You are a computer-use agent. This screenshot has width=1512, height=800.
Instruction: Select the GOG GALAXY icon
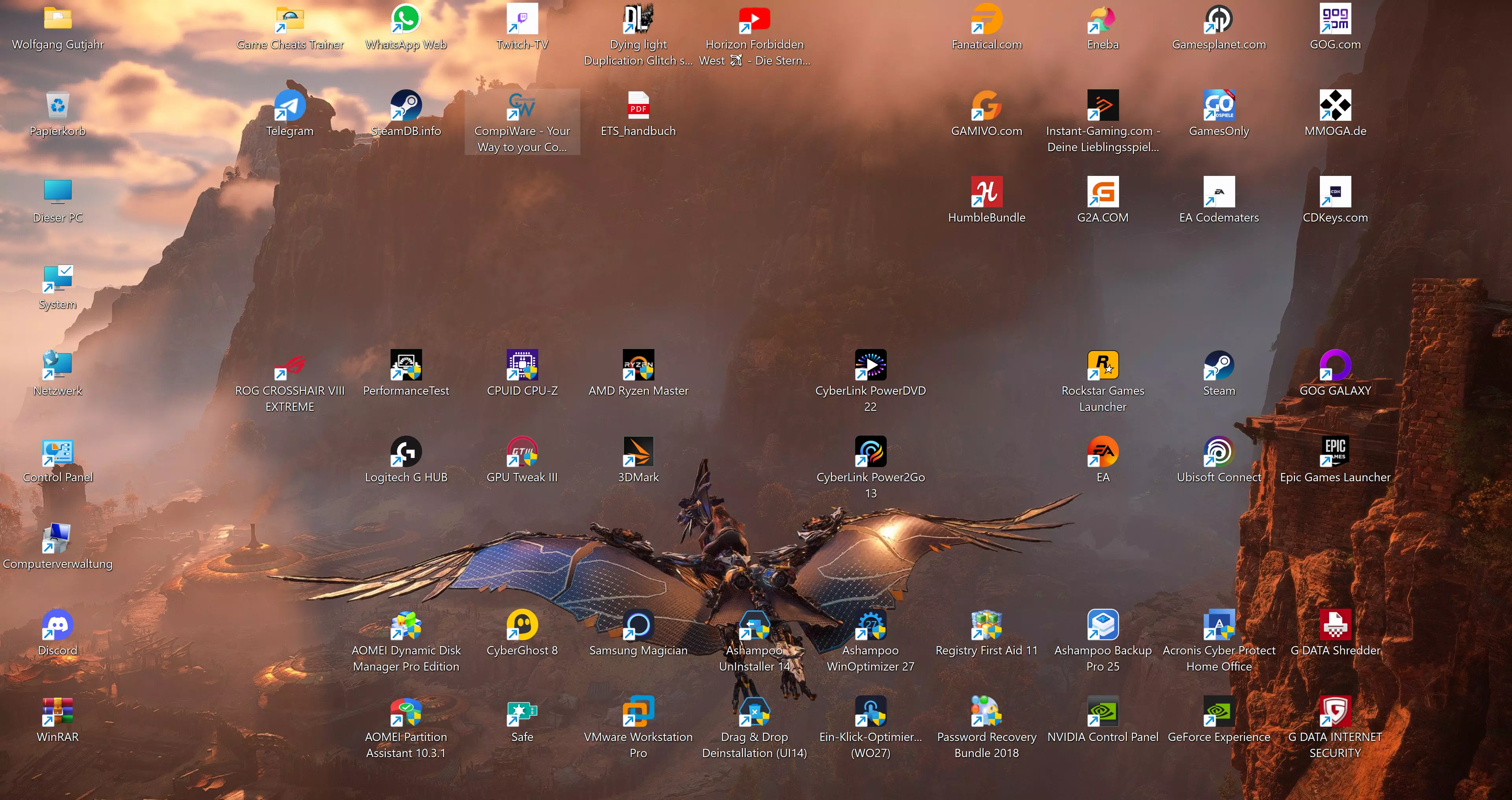click(x=1335, y=365)
